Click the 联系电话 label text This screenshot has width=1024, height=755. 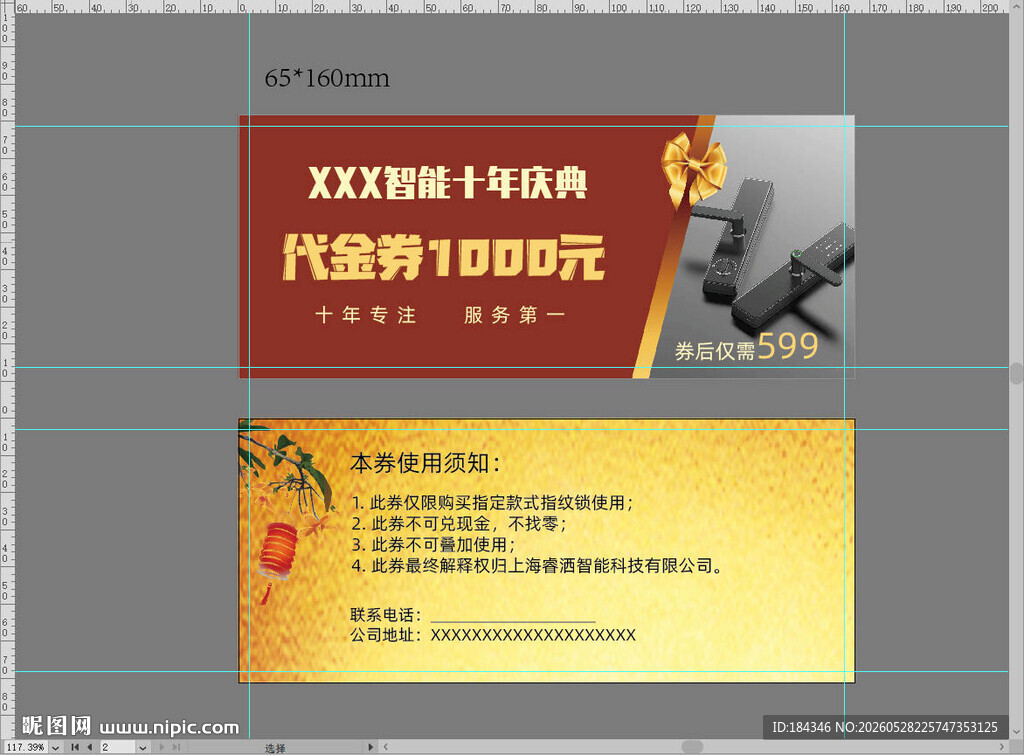coord(385,615)
